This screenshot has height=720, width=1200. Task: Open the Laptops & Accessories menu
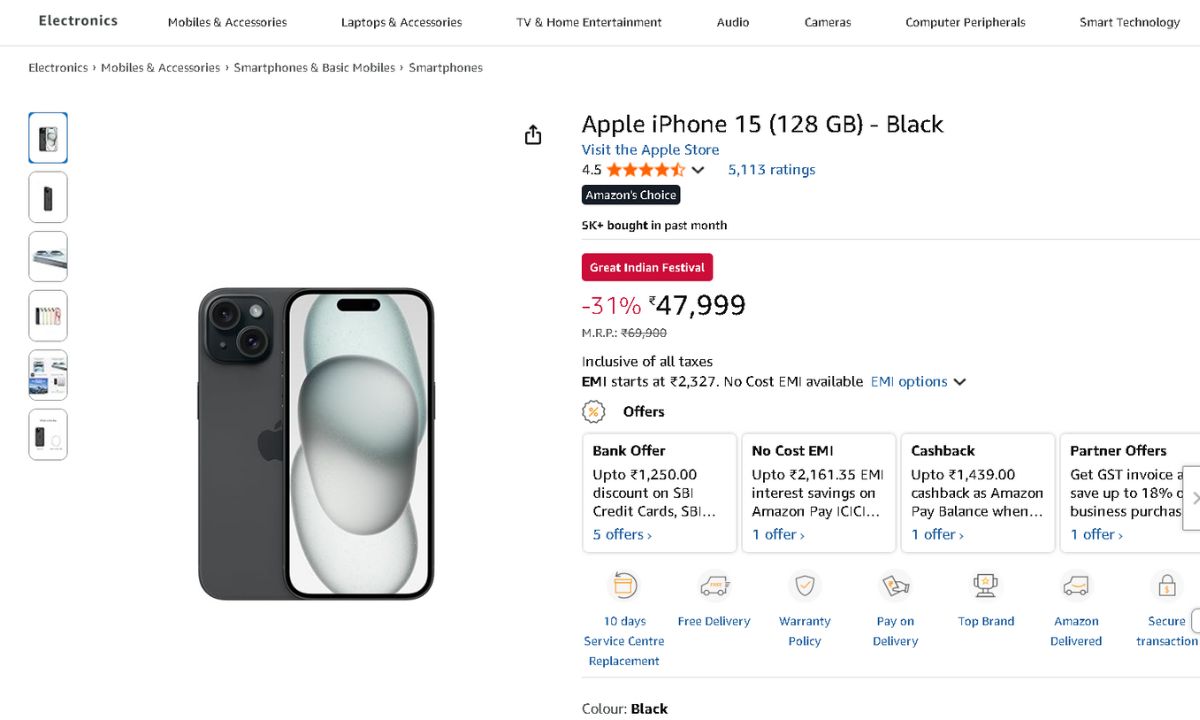(x=401, y=22)
